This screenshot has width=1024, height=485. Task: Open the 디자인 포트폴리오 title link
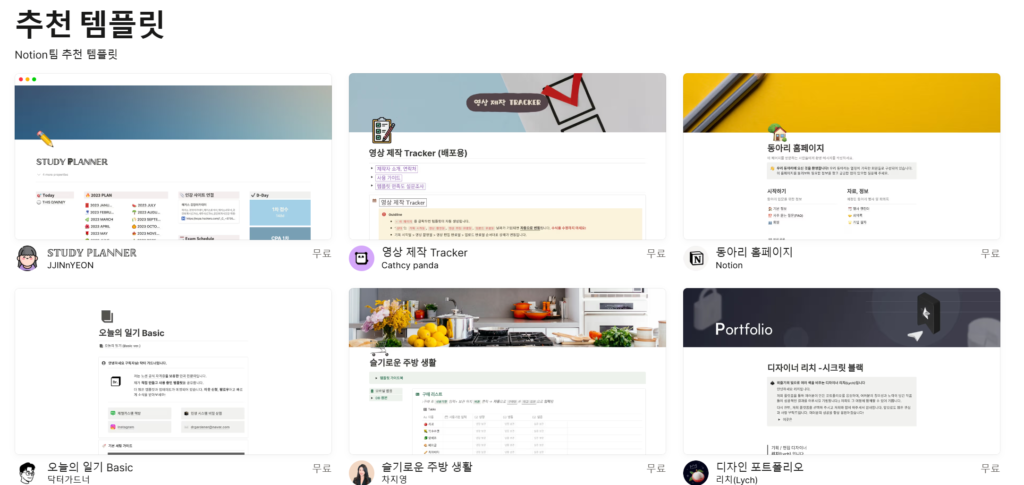coord(760,467)
